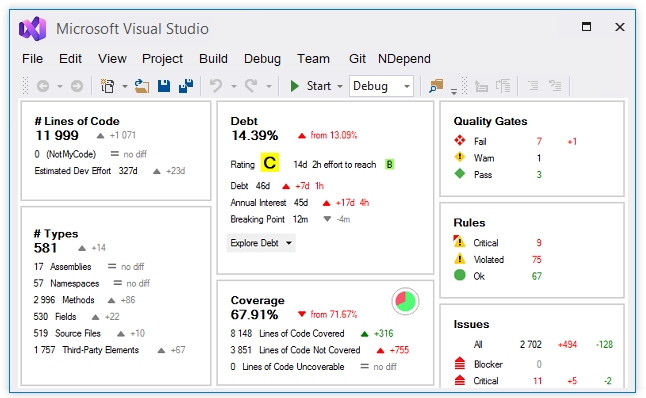The width and height of the screenshot is (646, 398).
Task: Click the 581 types count
Action: pyautogui.click(x=45, y=248)
